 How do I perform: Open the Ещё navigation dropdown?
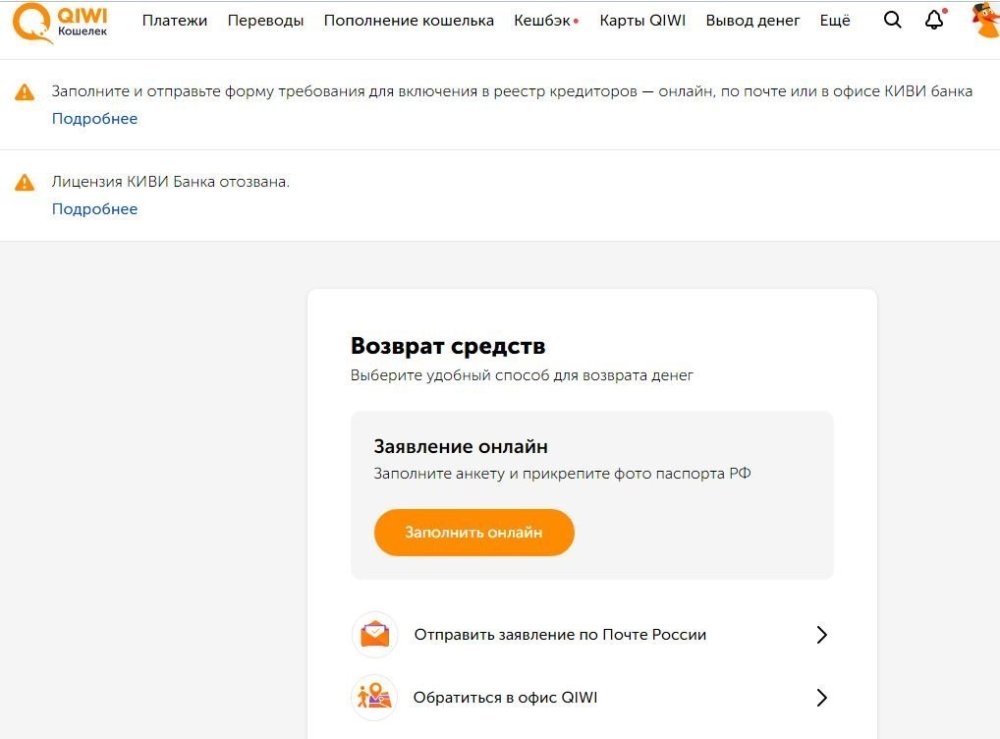coord(834,21)
